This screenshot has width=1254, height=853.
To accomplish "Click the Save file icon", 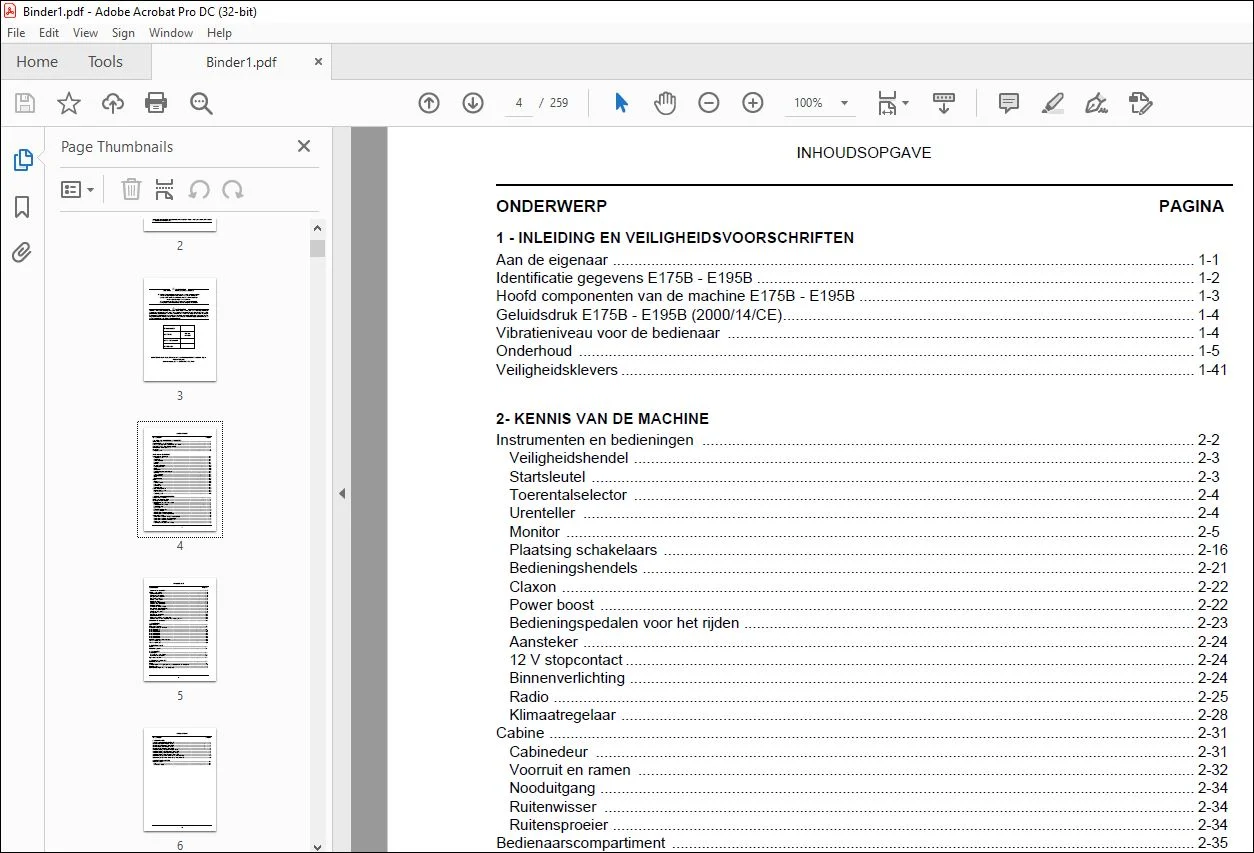I will pyautogui.click(x=25, y=103).
